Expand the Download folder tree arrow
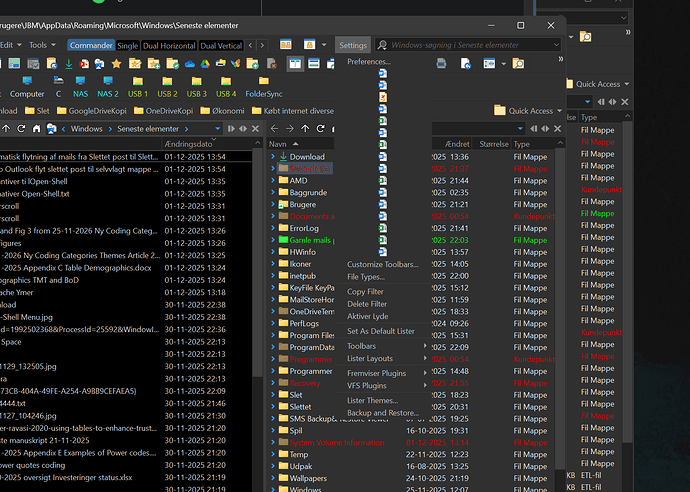This screenshot has width=690, height=492. 274,157
